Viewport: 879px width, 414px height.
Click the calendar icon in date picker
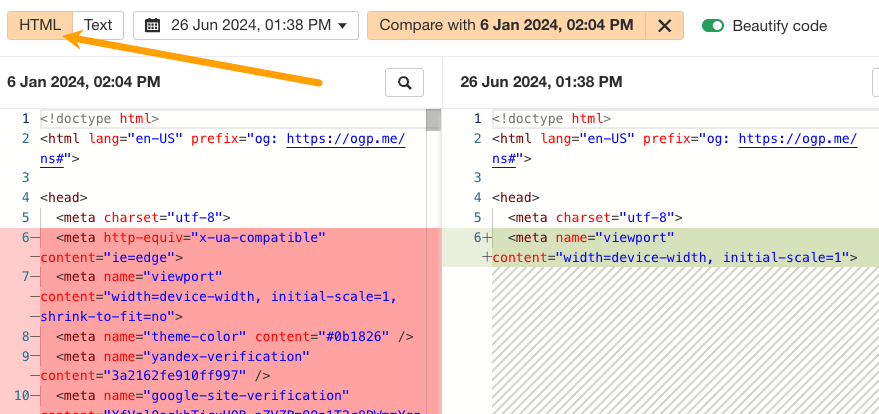click(x=153, y=25)
